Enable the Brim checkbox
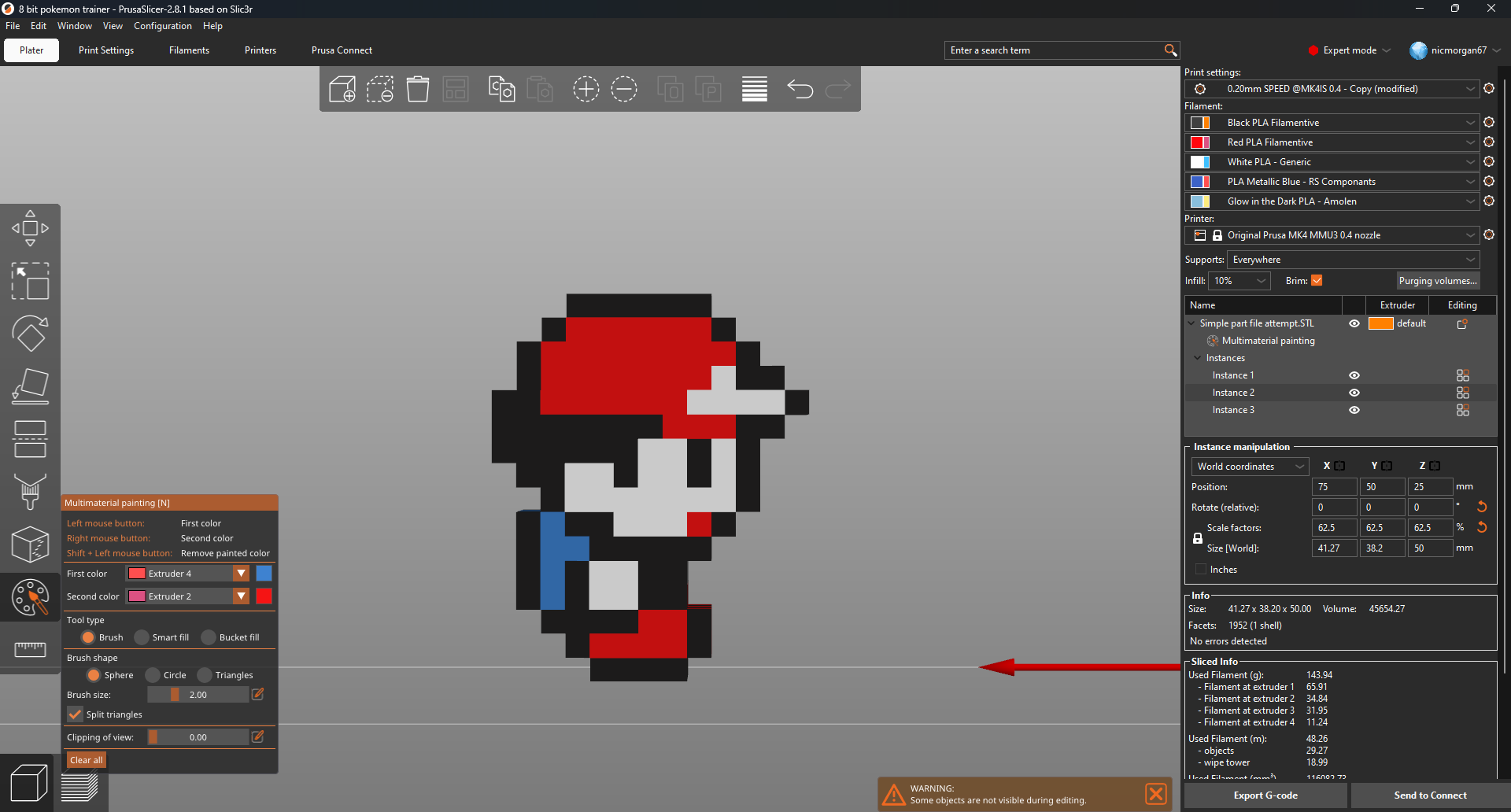 click(x=1318, y=280)
